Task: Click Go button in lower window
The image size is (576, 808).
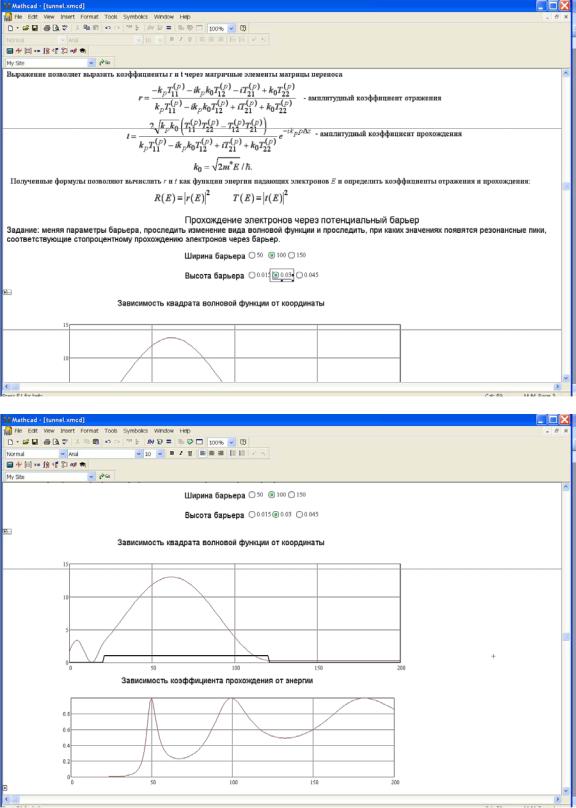Action: tap(105, 477)
